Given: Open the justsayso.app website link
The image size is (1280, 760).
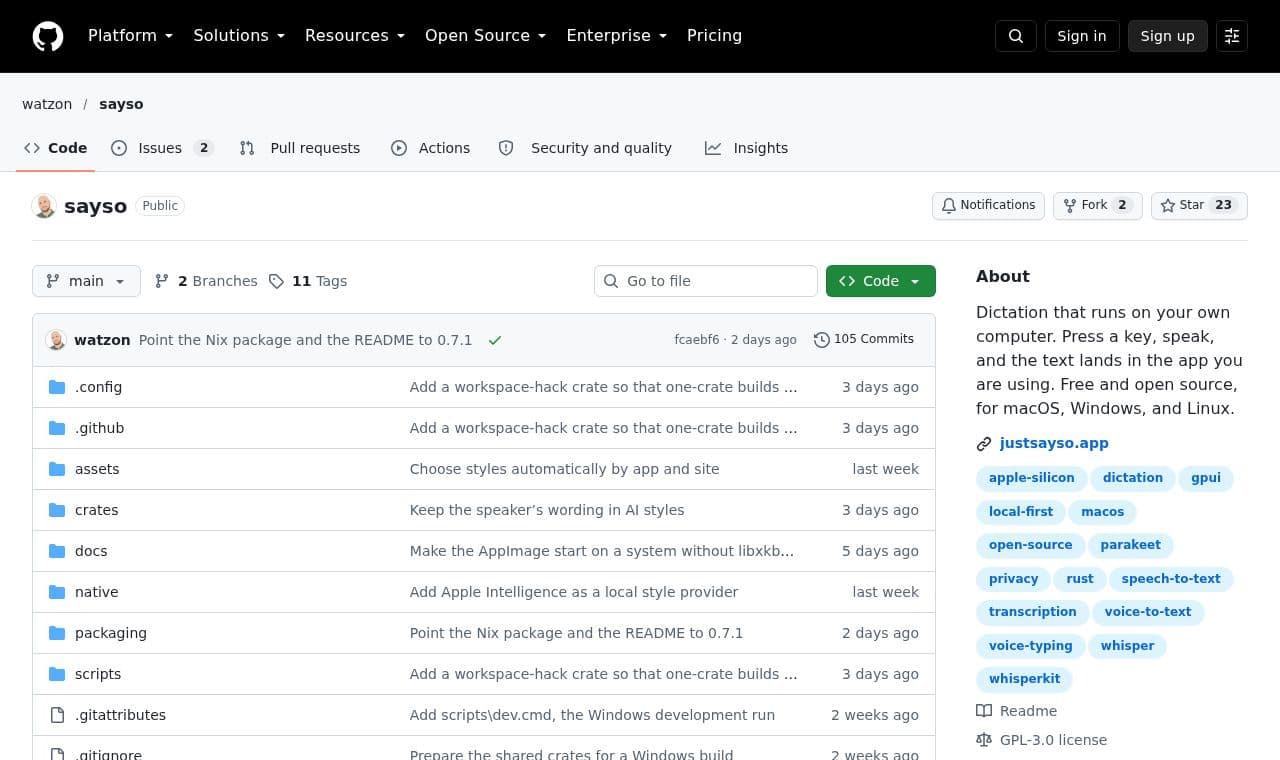Looking at the screenshot, I should pos(1054,443).
